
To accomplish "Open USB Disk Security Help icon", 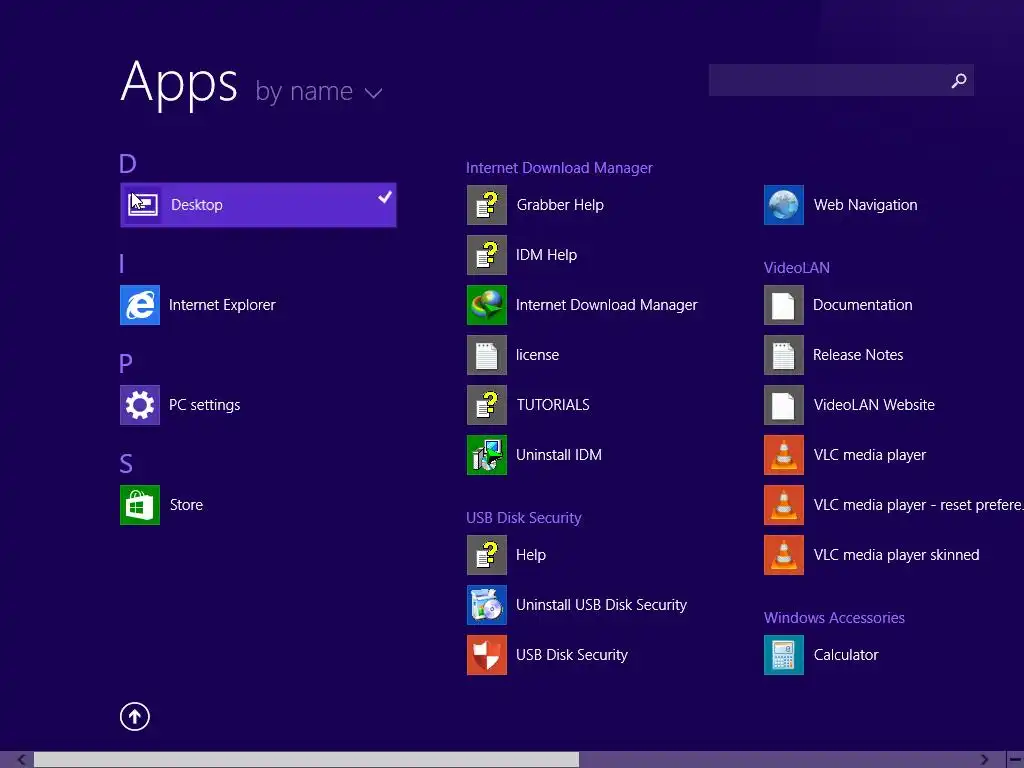I will tap(487, 555).
